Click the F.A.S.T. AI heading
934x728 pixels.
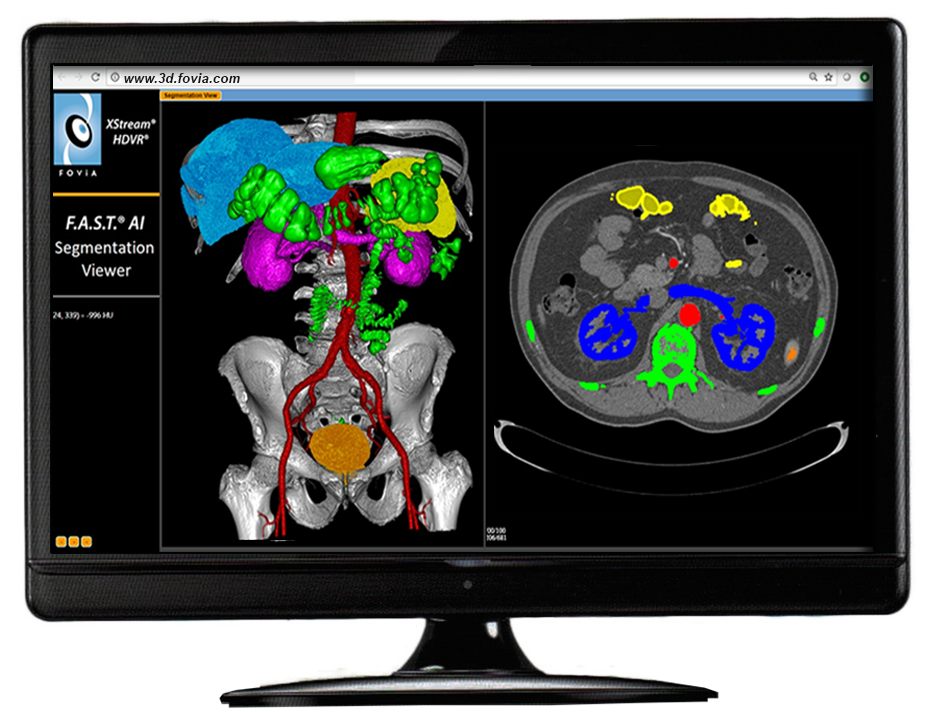[x=105, y=223]
